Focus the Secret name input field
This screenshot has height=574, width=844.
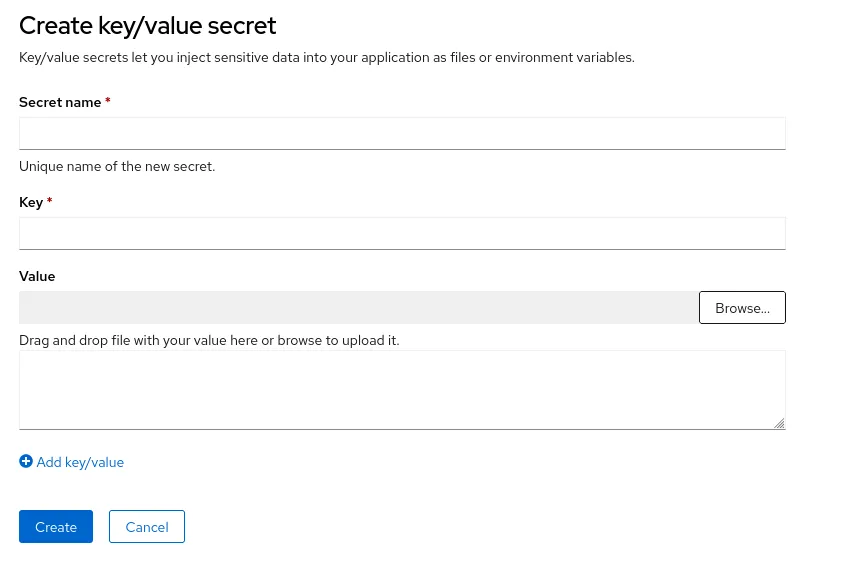coord(402,134)
